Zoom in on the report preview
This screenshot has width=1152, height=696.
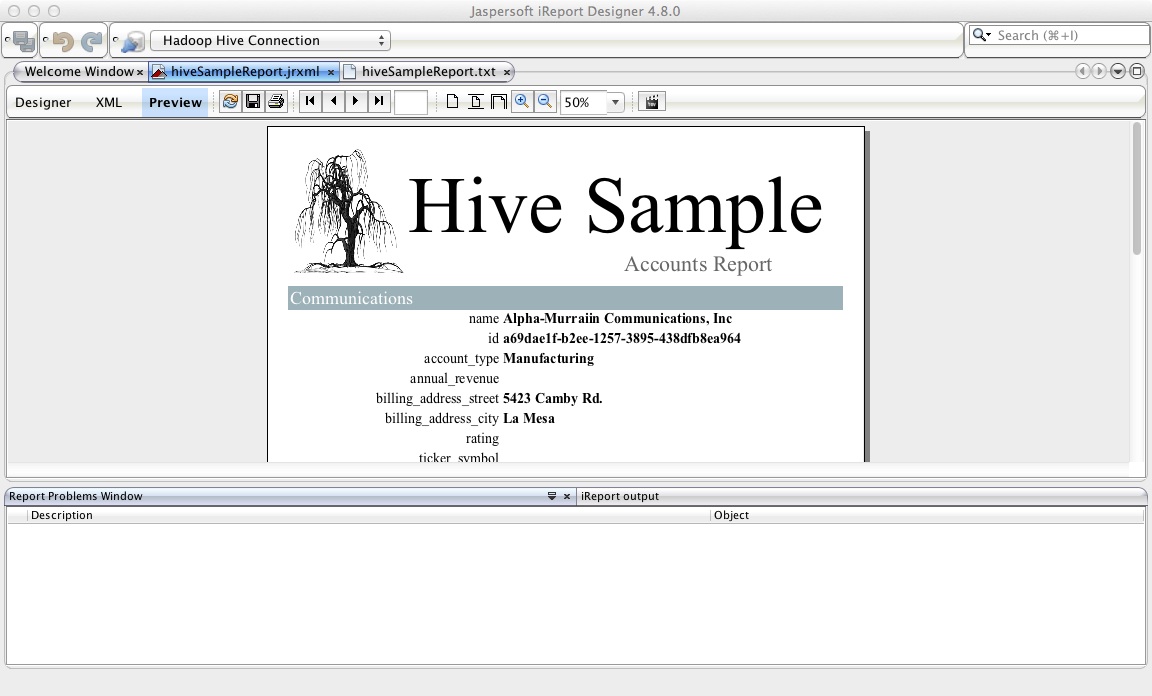click(522, 101)
